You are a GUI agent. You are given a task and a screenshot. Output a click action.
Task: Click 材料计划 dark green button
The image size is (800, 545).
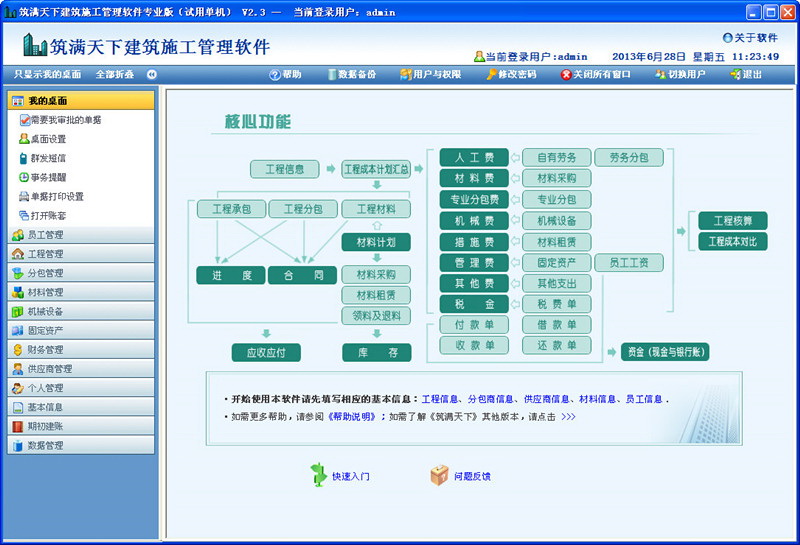click(376, 242)
